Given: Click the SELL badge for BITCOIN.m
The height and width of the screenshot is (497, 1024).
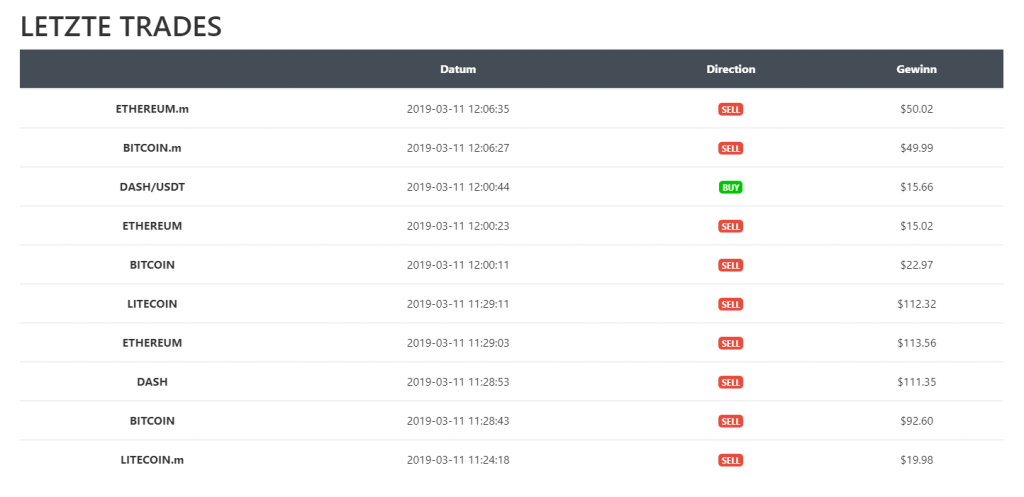Looking at the screenshot, I should 730,148.
